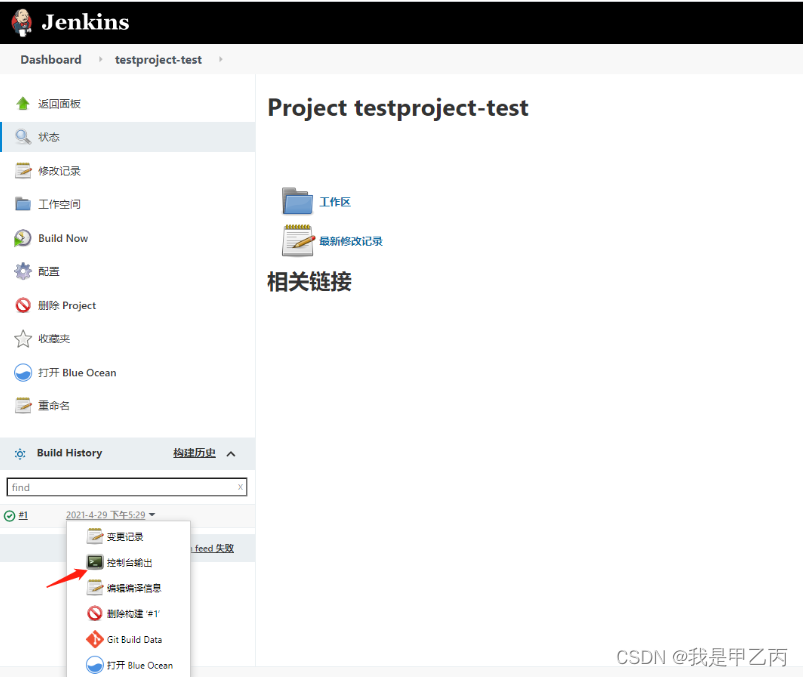Click the 工作空间 folder icon
Image resolution: width=803 pixels, height=677 pixels.
[23, 204]
